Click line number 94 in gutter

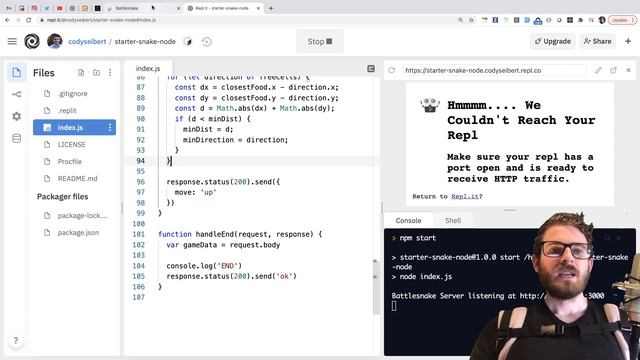(x=140, y=161)
